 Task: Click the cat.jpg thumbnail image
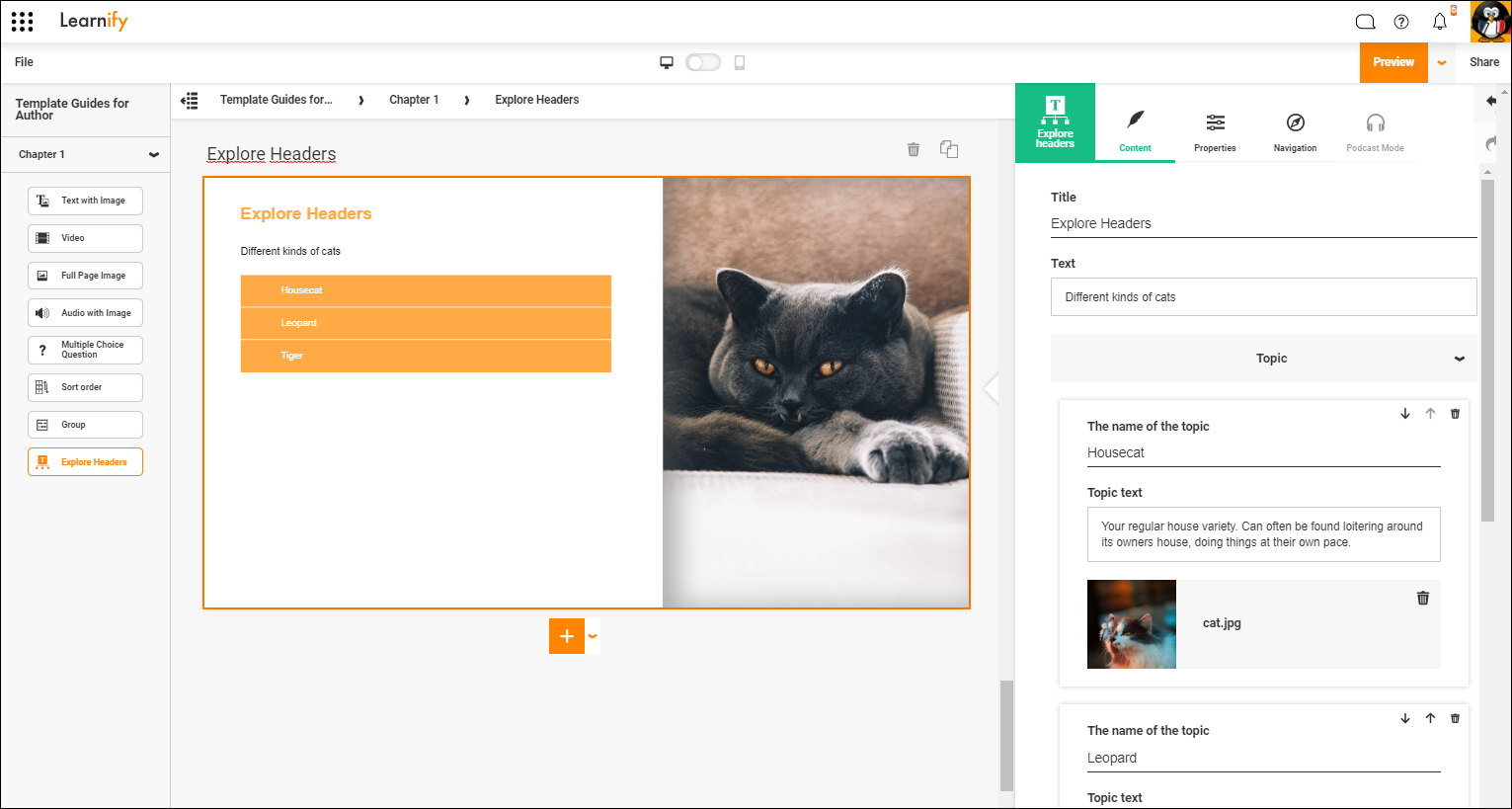coord(1131,624)
